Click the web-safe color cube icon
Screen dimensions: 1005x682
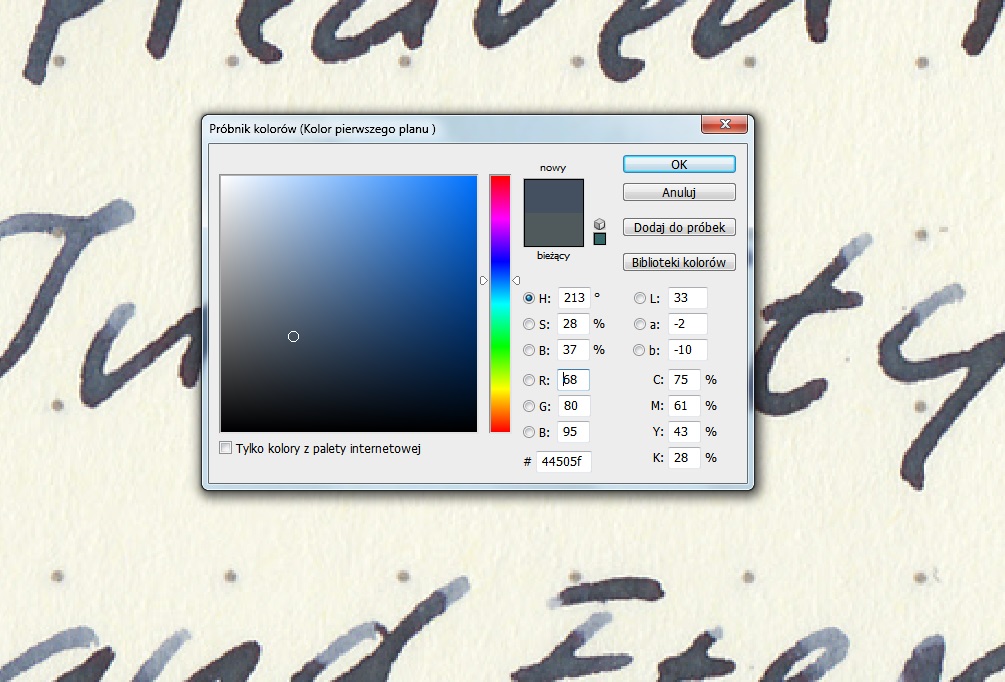tap(600, 223)
